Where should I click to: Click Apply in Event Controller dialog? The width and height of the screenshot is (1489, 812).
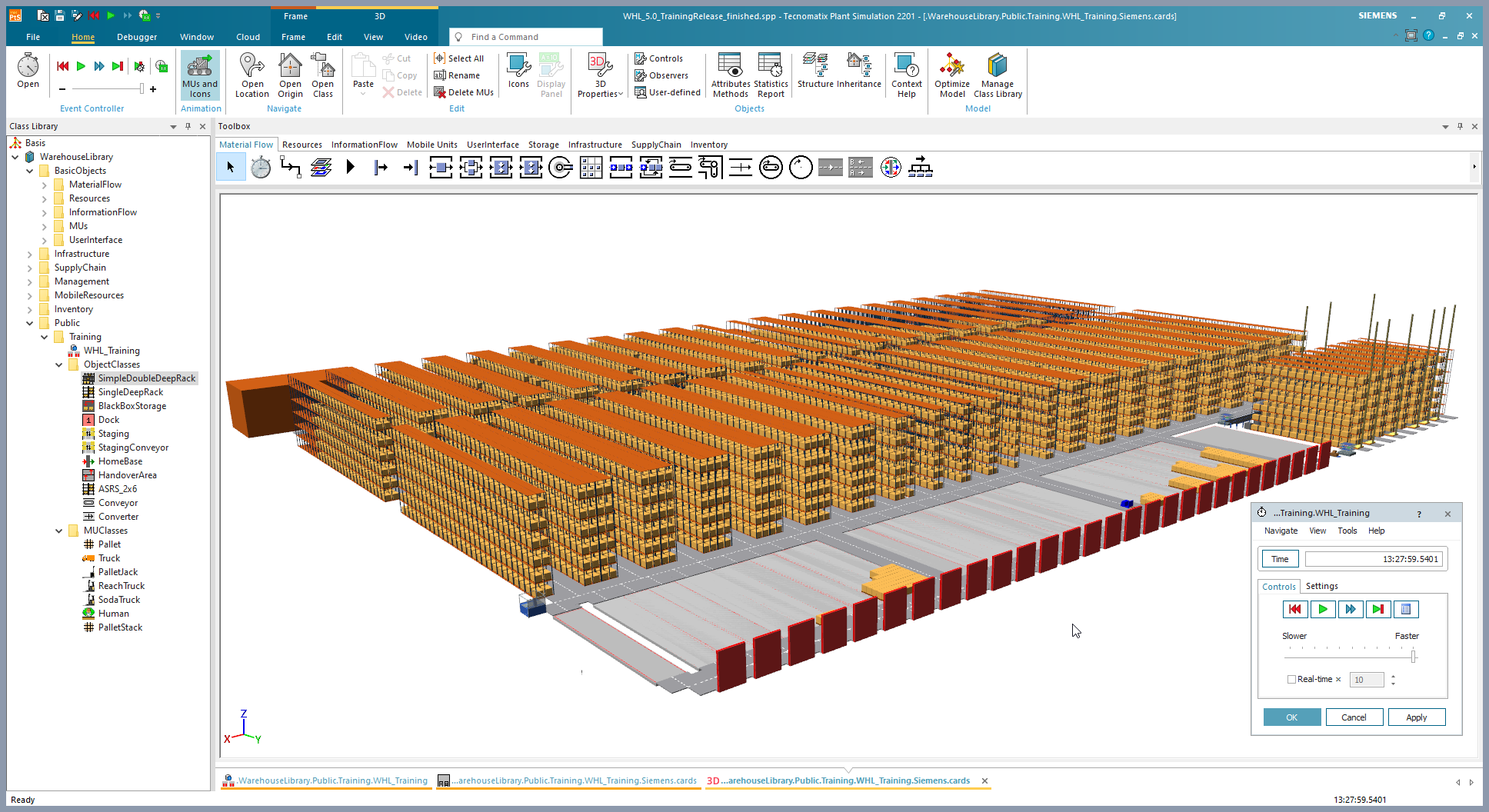pyautogui.click(x=1417, y=717)
